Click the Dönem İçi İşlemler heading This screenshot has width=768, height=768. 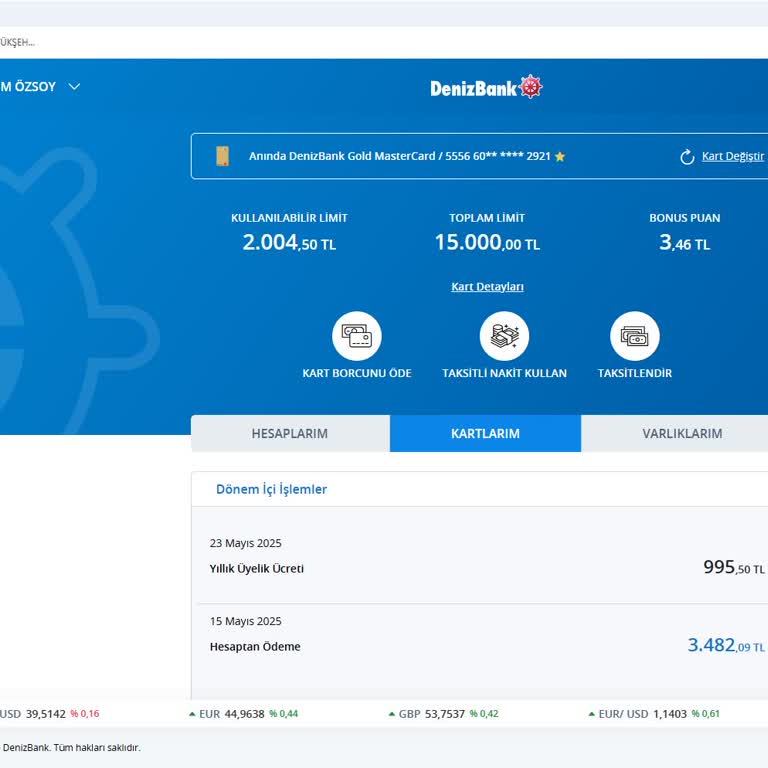point(271,489)
